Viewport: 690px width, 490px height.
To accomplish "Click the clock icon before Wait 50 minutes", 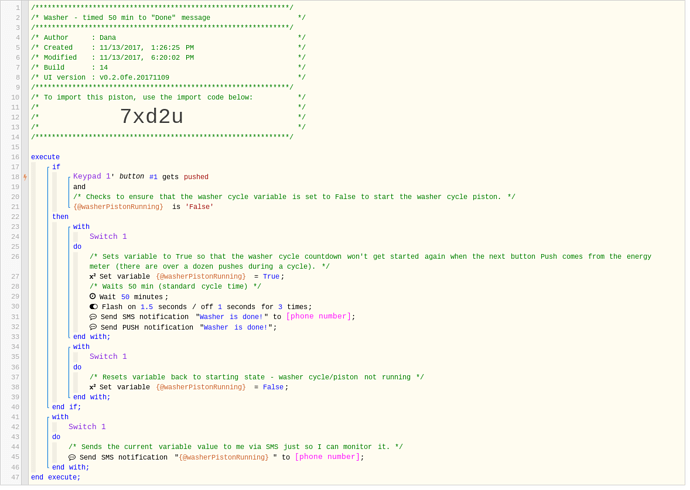I will [x=93, y=296].
